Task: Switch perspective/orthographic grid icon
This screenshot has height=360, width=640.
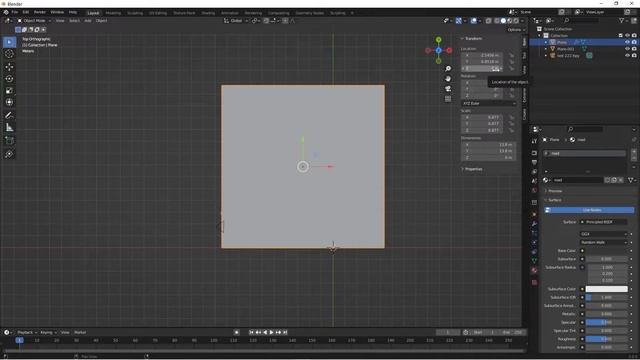Action: (448, 99)
